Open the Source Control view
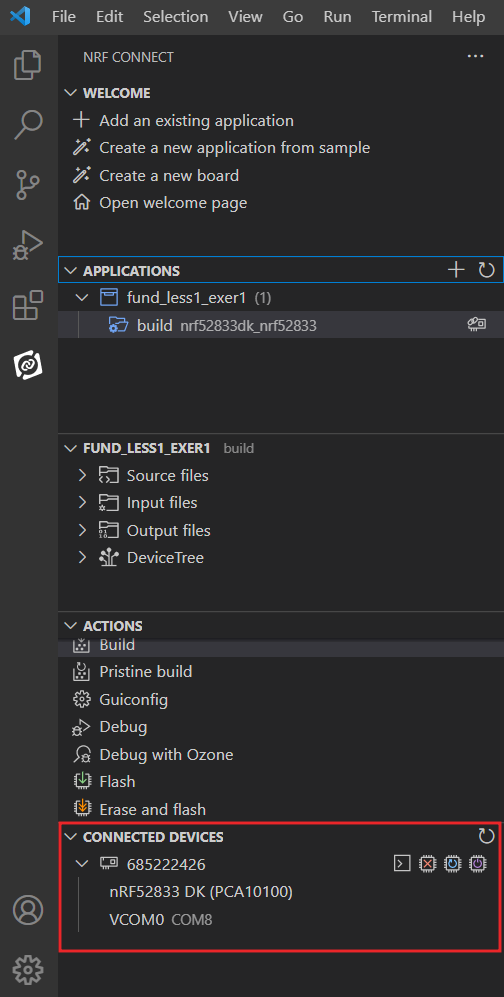 [28, 184]
